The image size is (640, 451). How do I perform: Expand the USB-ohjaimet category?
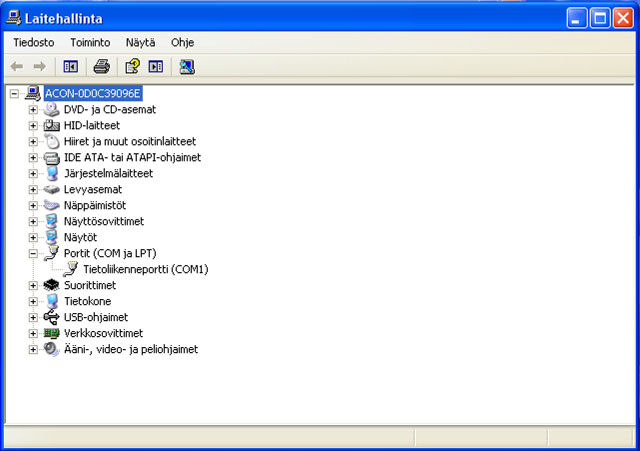33,318
